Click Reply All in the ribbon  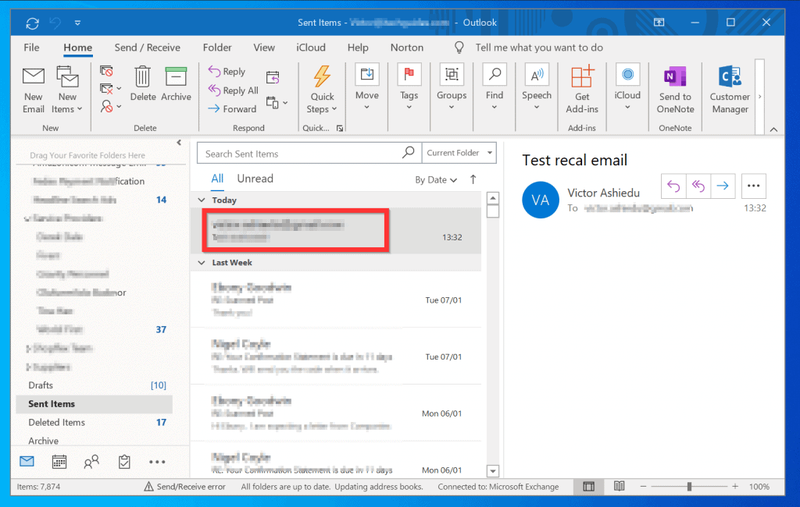coord(233,90)
